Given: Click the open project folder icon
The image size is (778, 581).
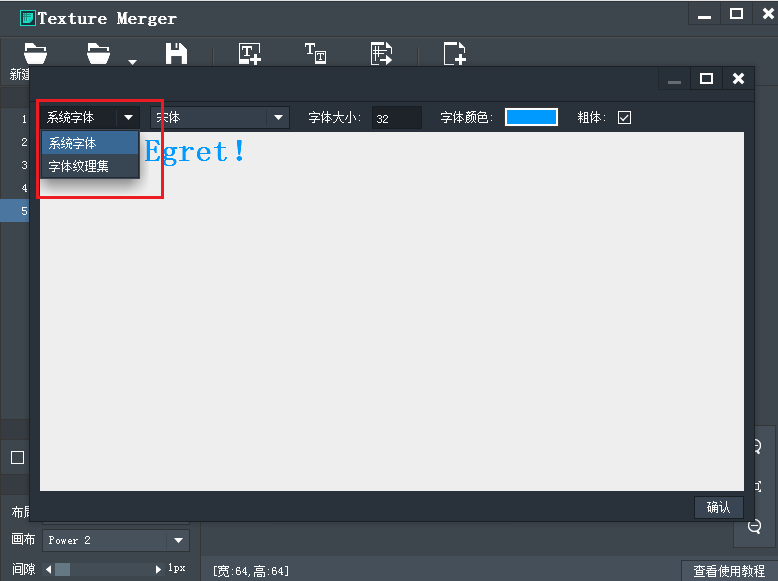Looking at the screenshot, I should [98, 54].
